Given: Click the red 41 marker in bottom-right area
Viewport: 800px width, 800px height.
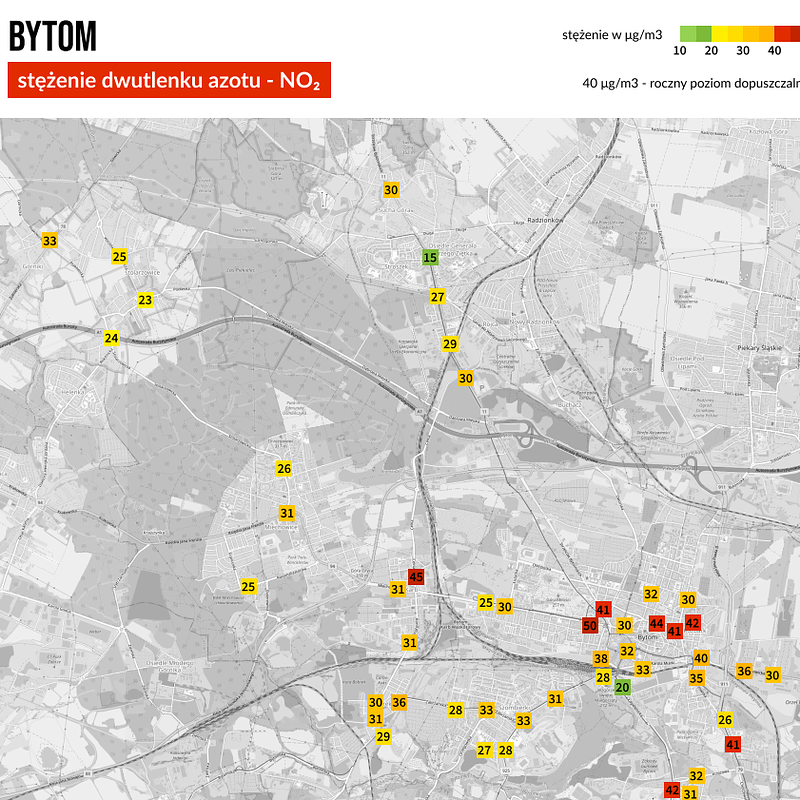Looking at the screenshot, I should (732, 744).
